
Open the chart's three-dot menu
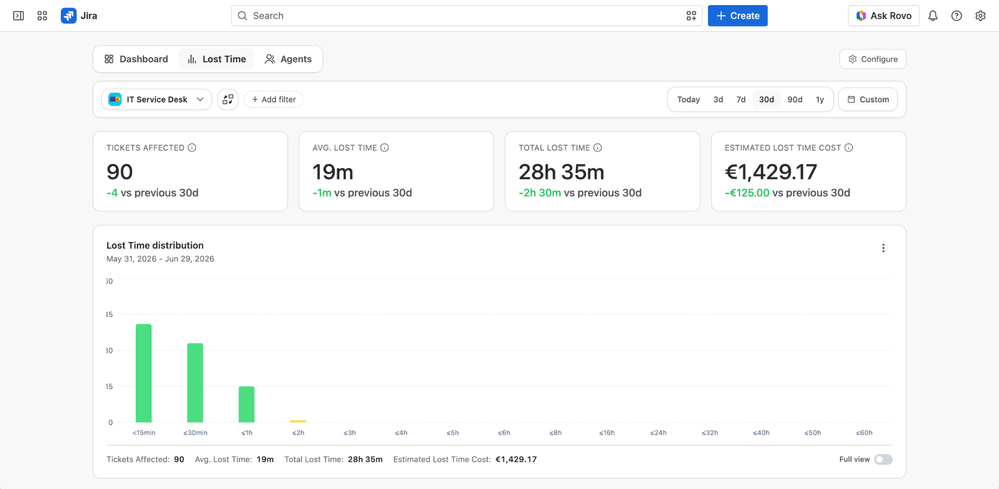click(x=883, y=248)
